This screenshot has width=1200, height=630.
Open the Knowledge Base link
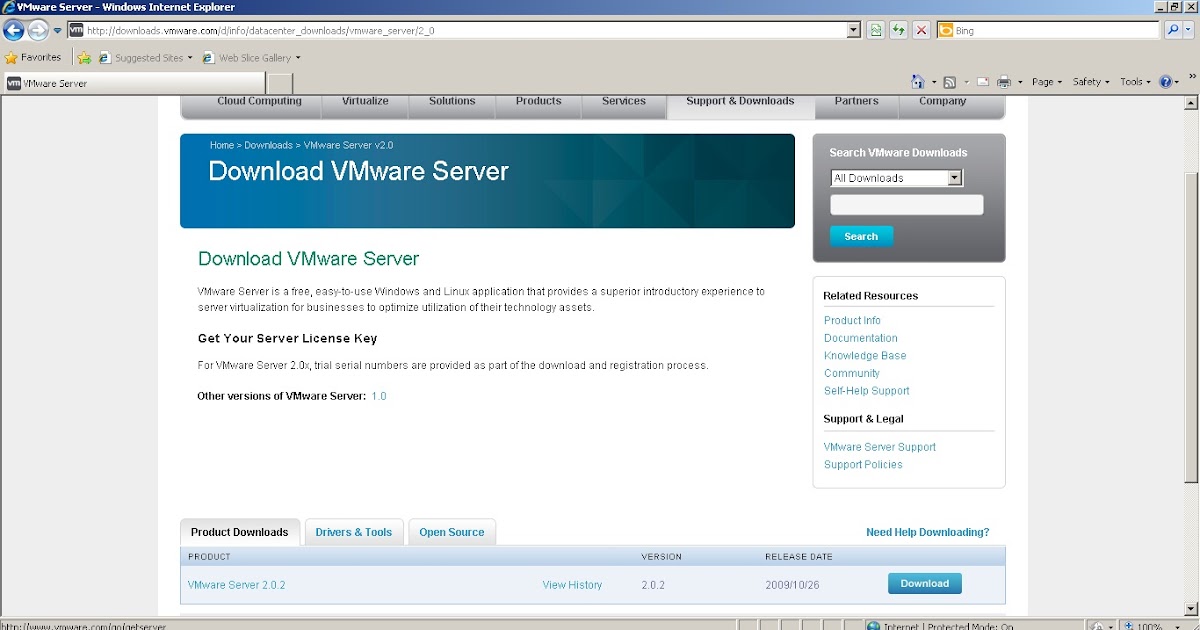click(x=865, y=356)
